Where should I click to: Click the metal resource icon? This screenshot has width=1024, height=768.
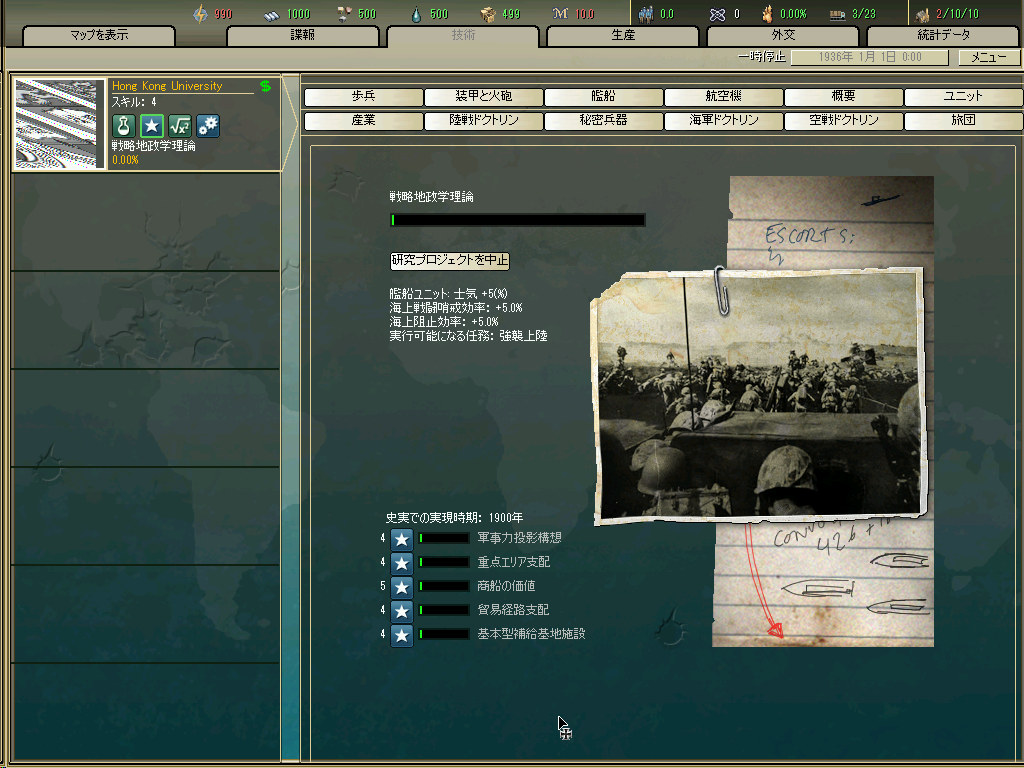pos(272,15)
